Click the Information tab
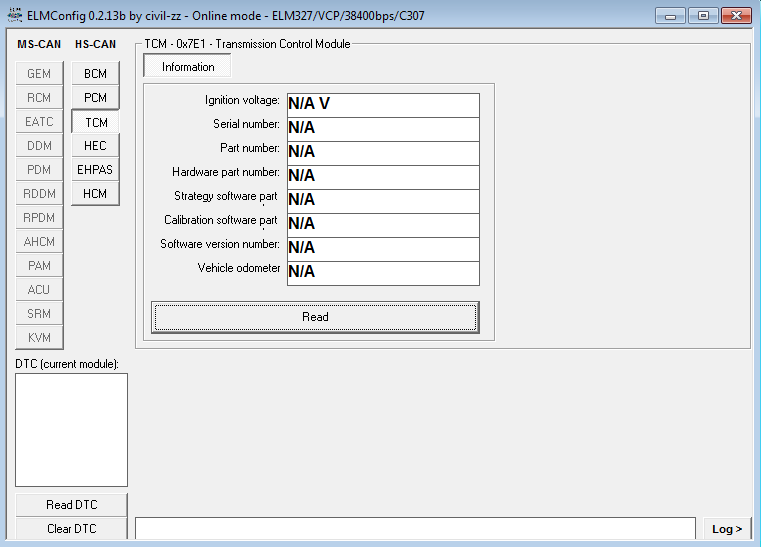Image resolution: width=761 pixels, height=547 pixels. (188, 67)
